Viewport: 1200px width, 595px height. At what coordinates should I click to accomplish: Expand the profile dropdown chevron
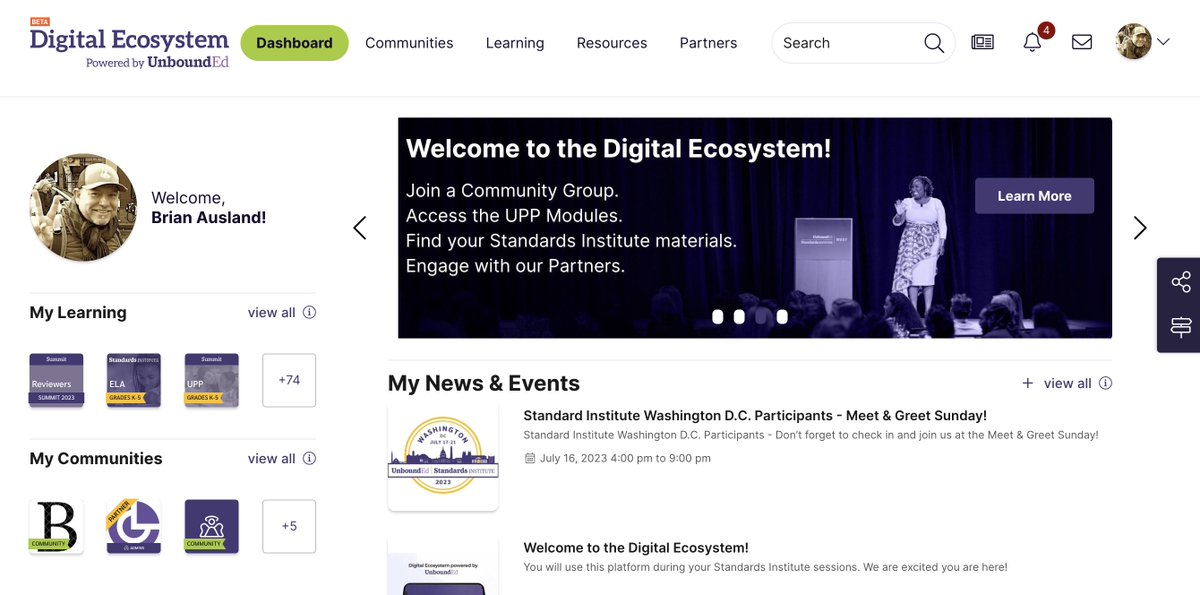click(1163, 42)
